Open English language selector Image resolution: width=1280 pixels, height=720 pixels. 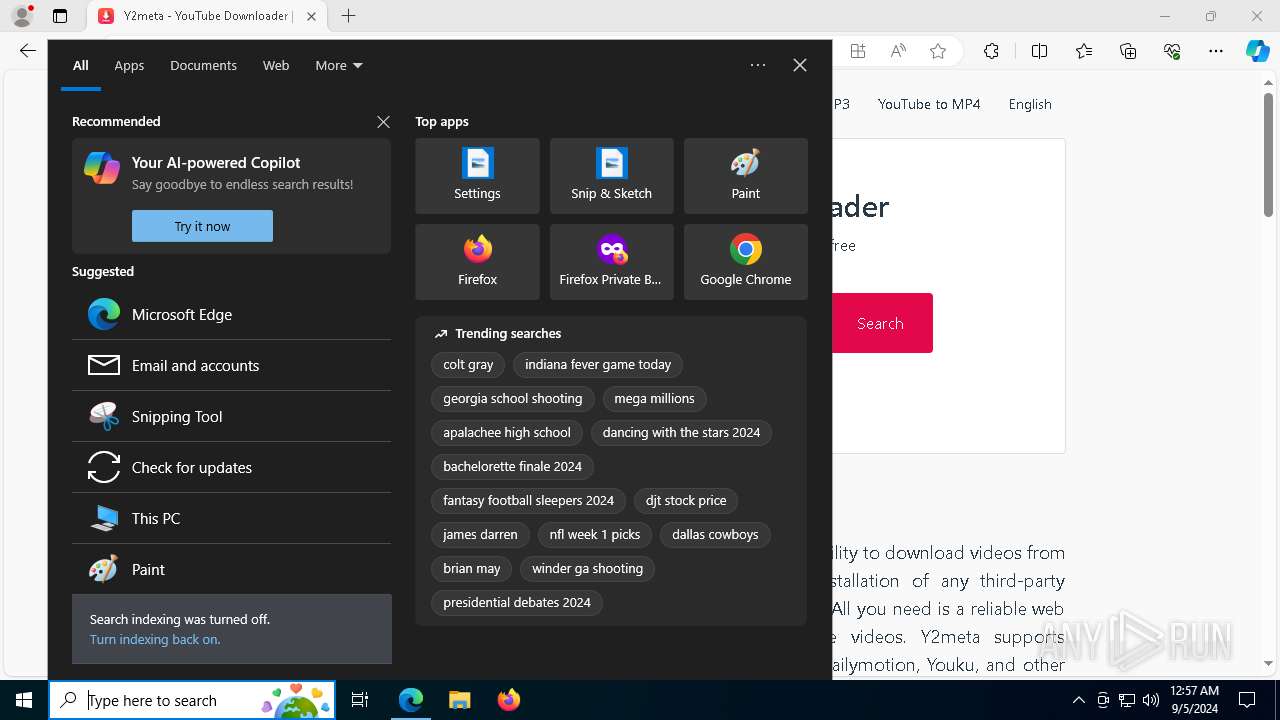1030,104
